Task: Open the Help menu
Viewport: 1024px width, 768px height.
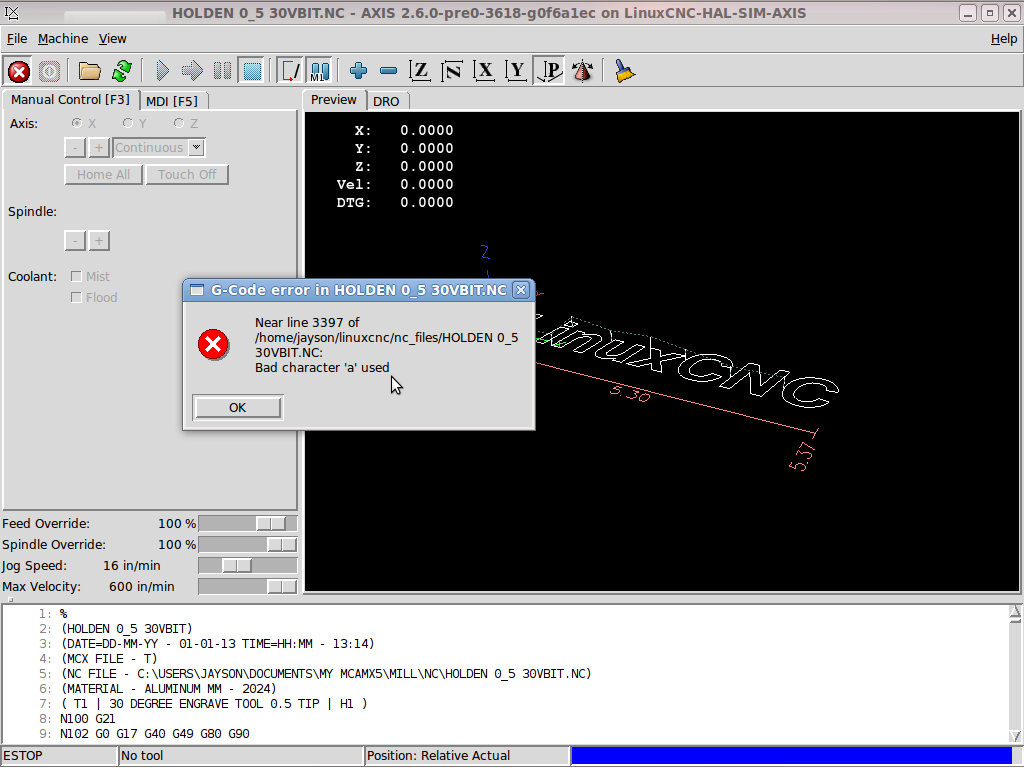Action: pos(1004,39)
